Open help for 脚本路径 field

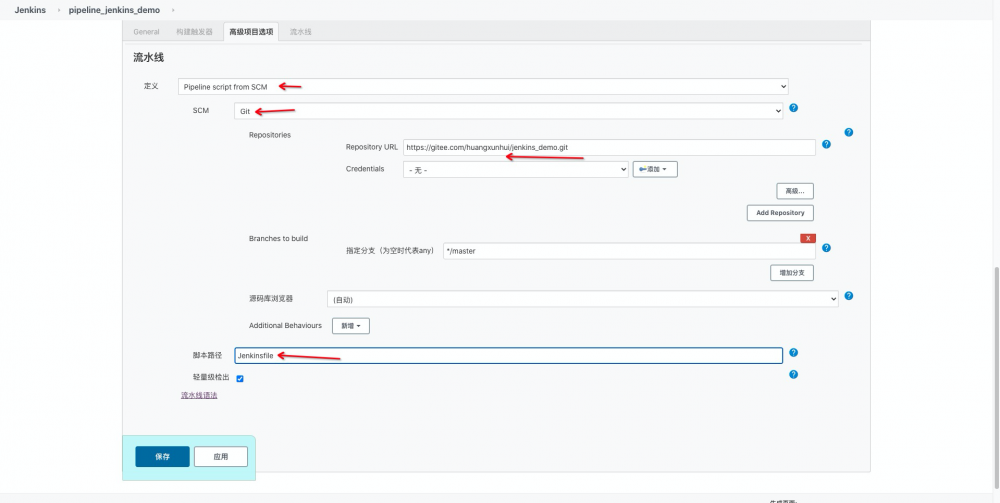793,353
